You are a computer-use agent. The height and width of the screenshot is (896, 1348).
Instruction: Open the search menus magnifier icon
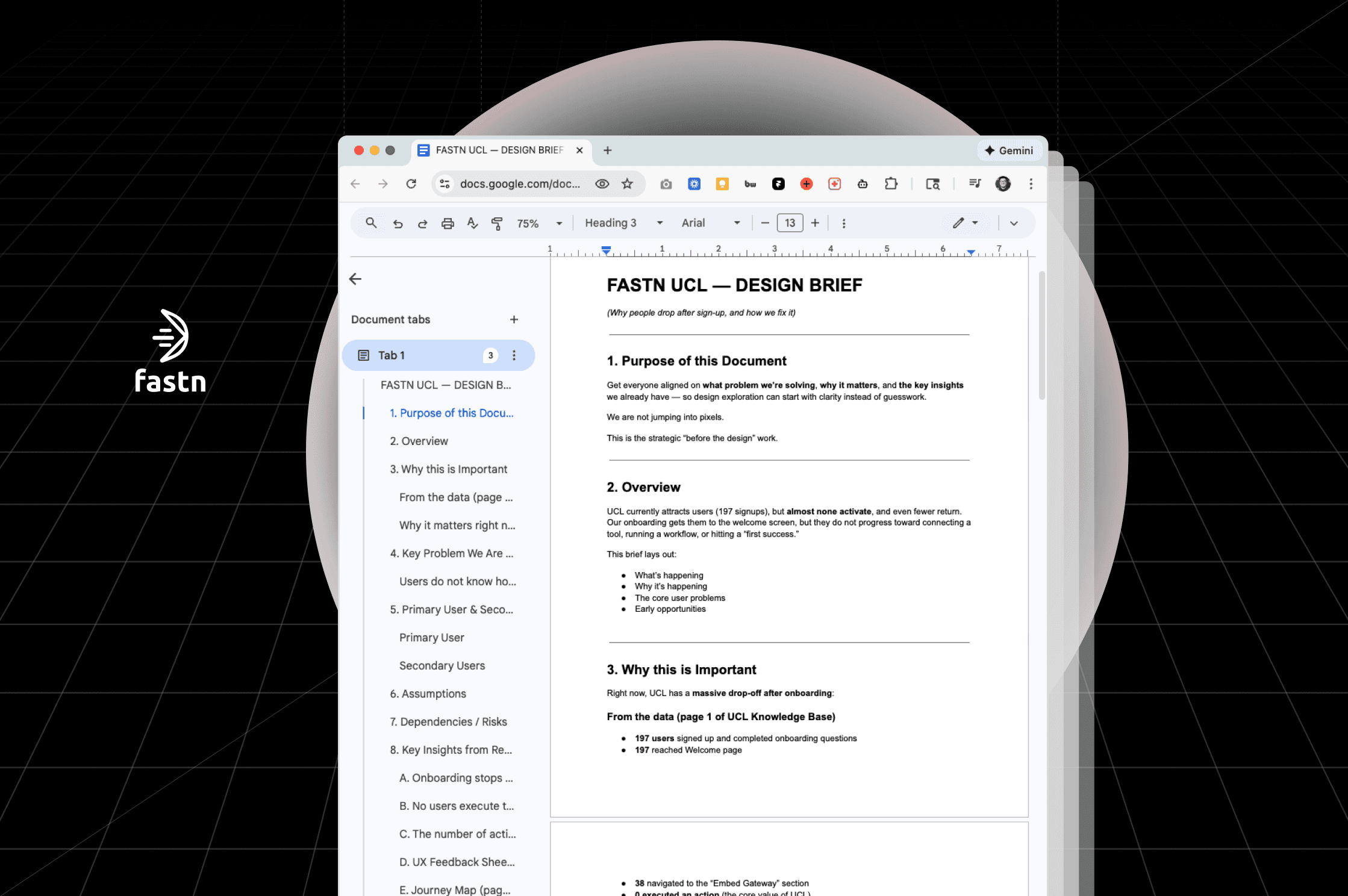(371, 223)
